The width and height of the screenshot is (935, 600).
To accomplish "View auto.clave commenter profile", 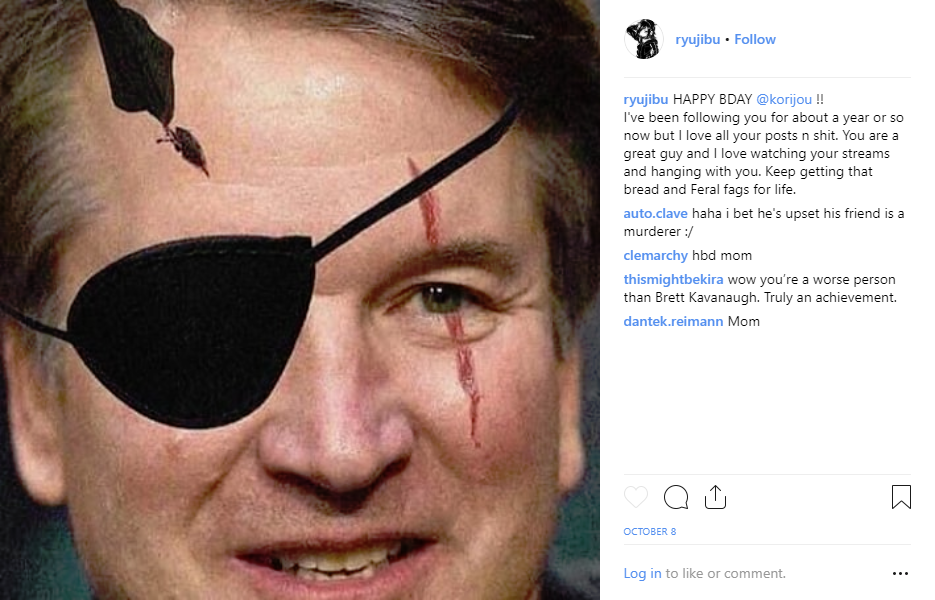I will 655,214.
